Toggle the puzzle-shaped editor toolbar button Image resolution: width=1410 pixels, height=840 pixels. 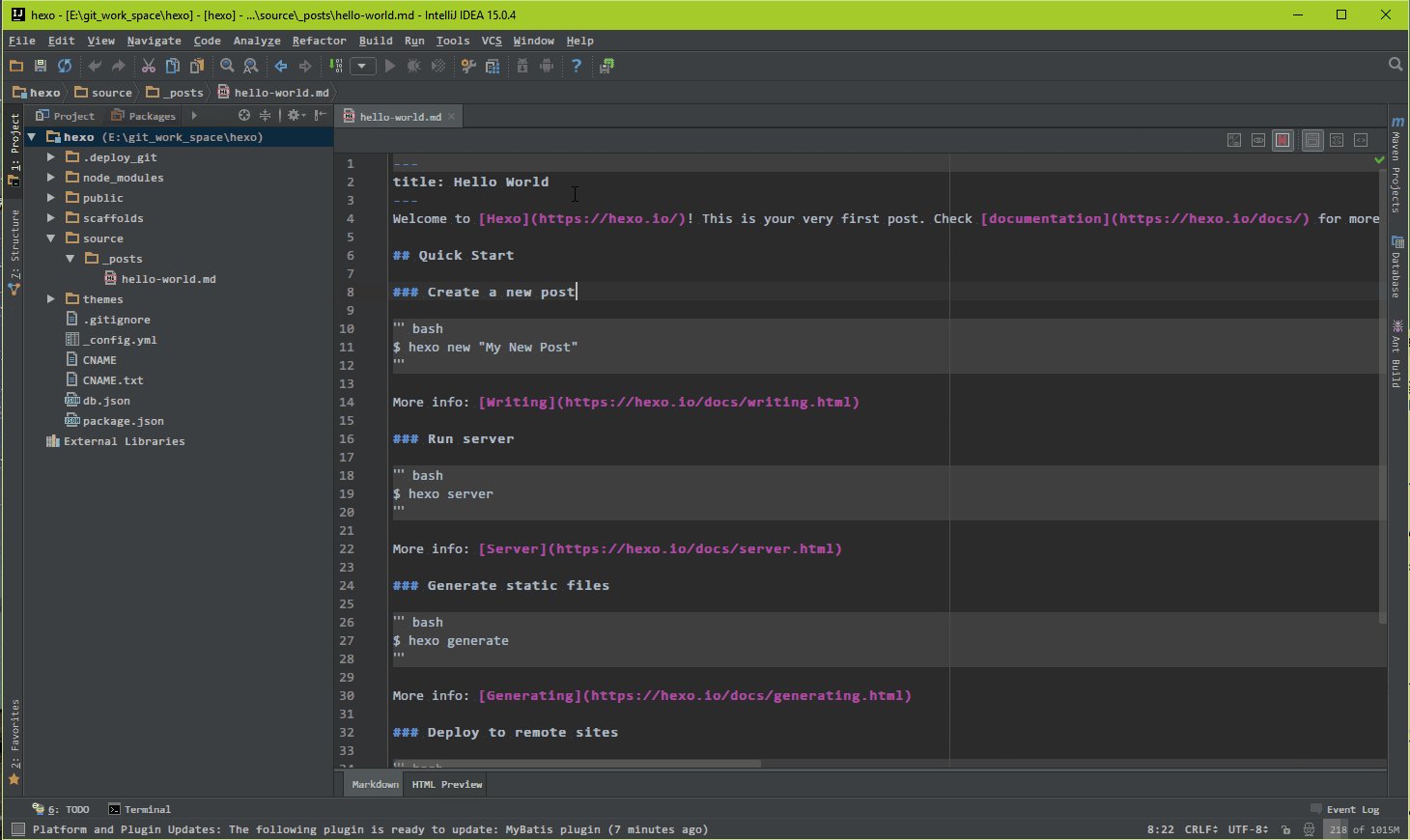tap(1337, 140)
